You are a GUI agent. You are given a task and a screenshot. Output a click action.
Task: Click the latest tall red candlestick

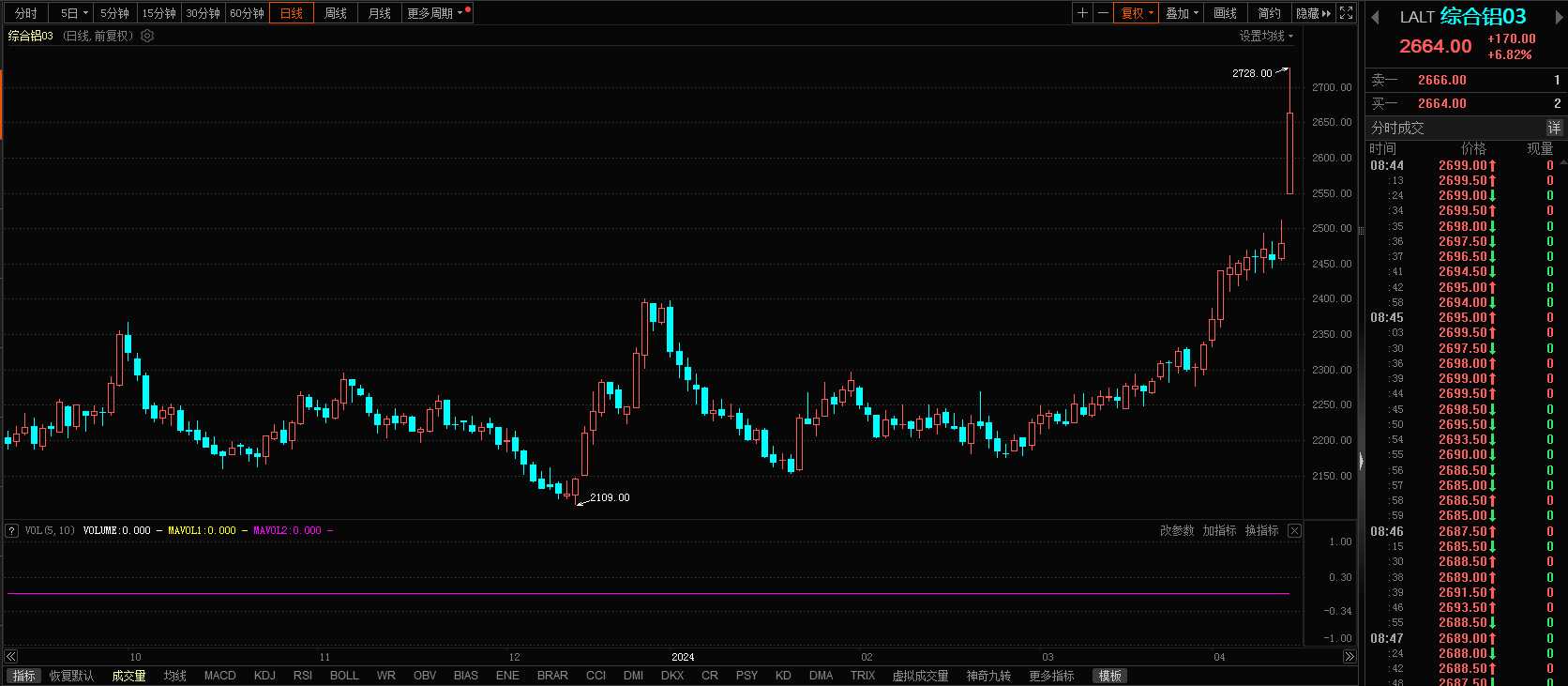coord(1290,153)
